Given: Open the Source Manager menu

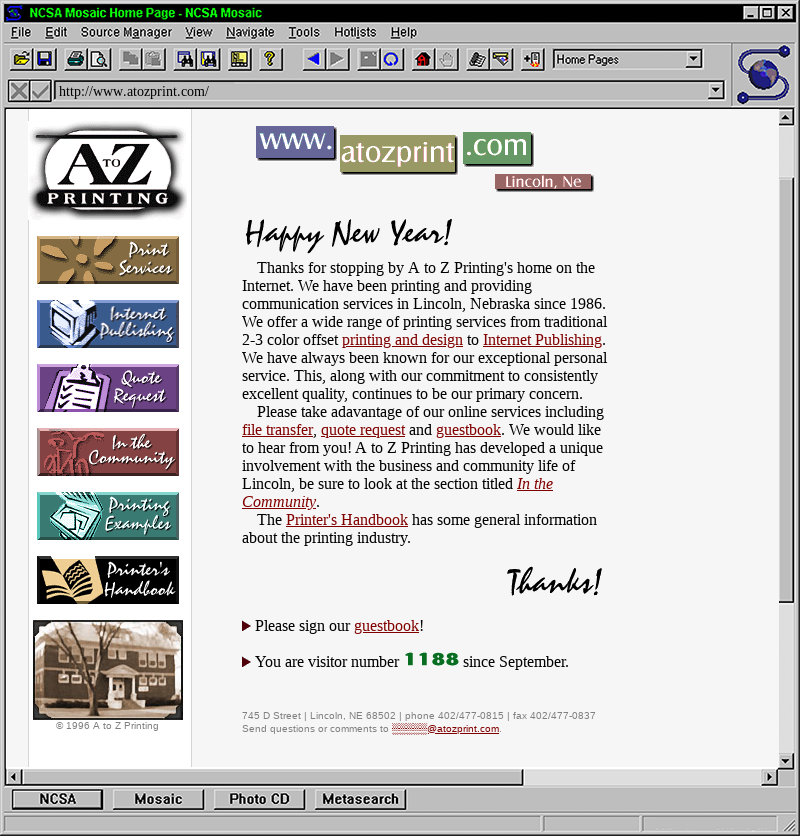Looking at the screenshot, I should tap(126, 32).
